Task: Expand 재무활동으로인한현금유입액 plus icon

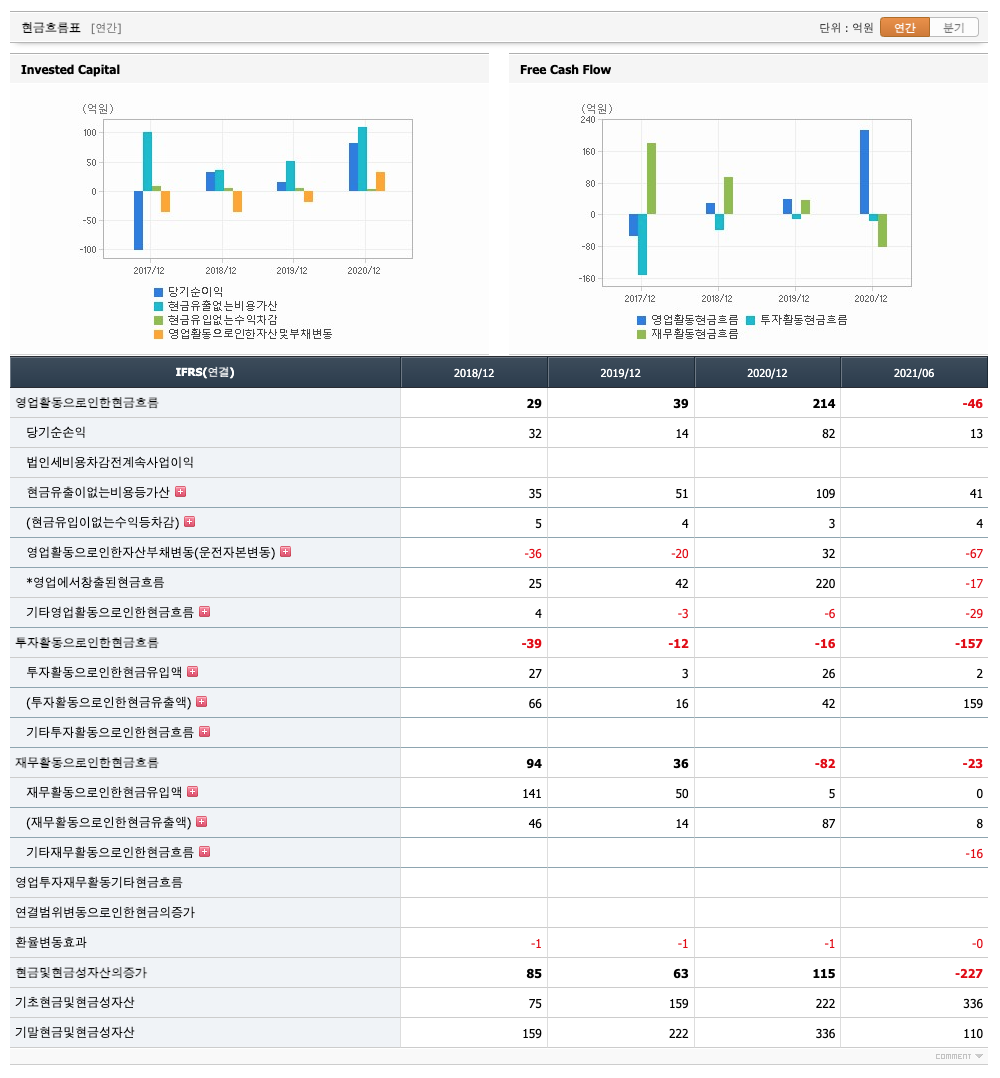Action: (193, 791)
